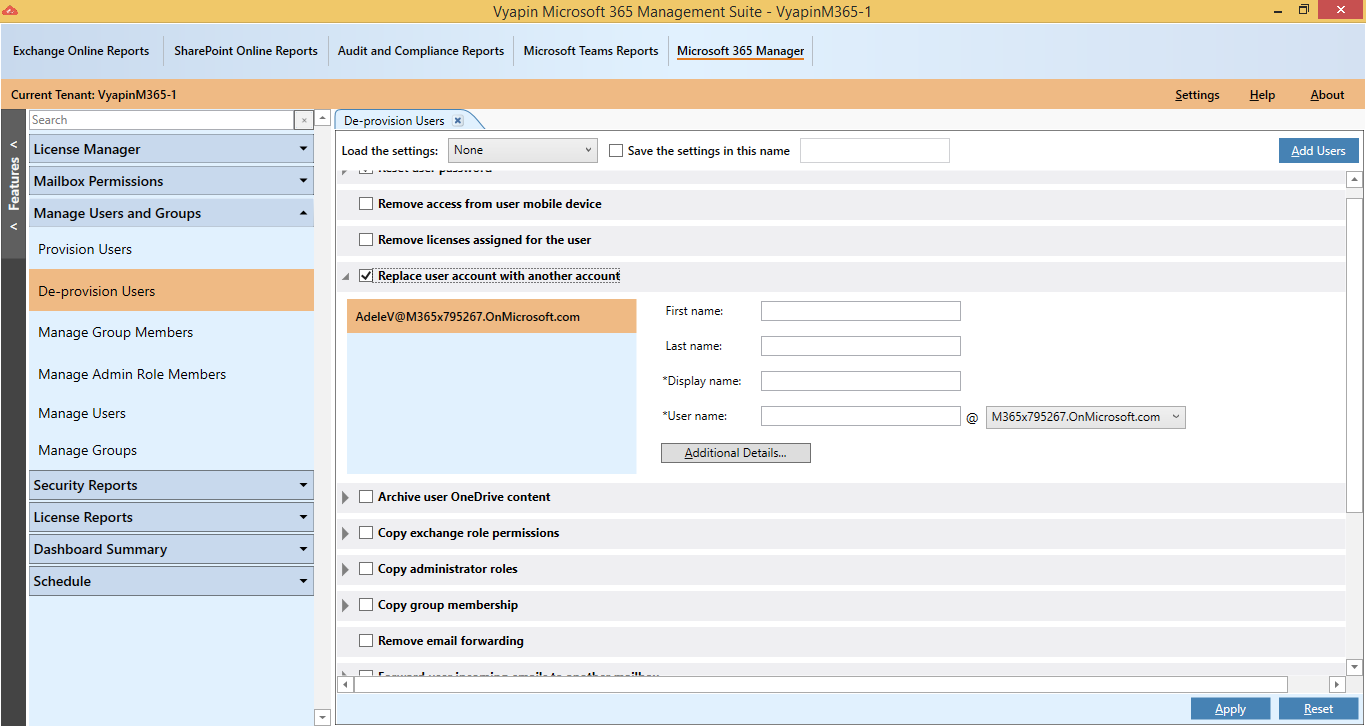Image resolution: width=1366 pixels, height=728 pixels.
Task: Open Manage Users in the sidebar
Action: pyautogui.click(x=82, y=413)
